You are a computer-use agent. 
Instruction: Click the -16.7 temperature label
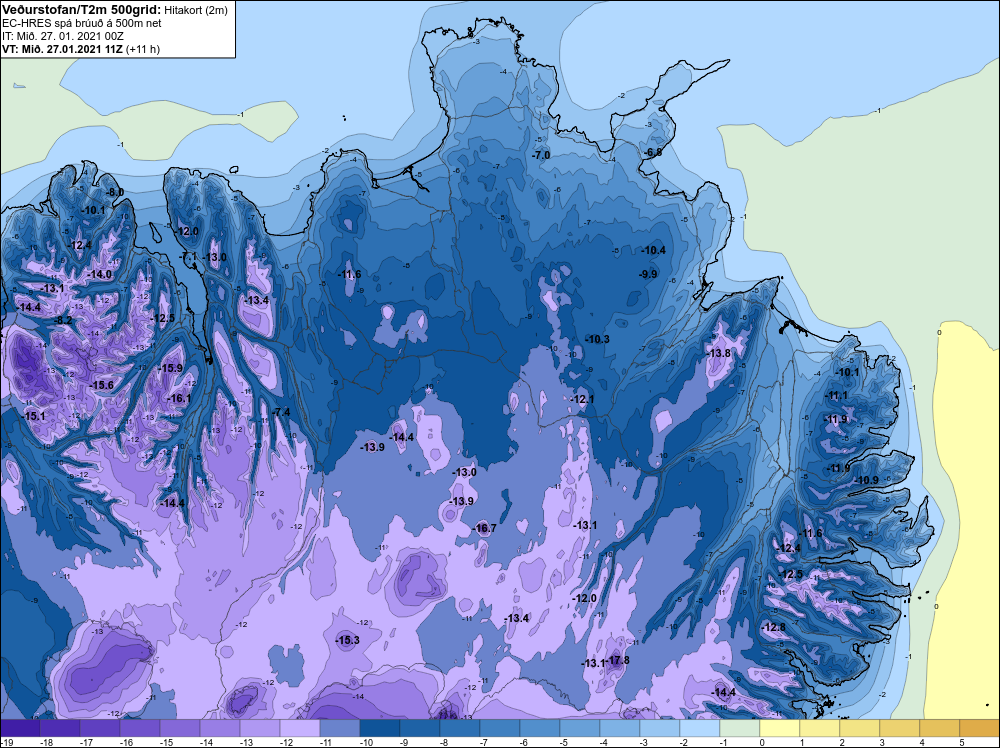(x=485, y=529)
